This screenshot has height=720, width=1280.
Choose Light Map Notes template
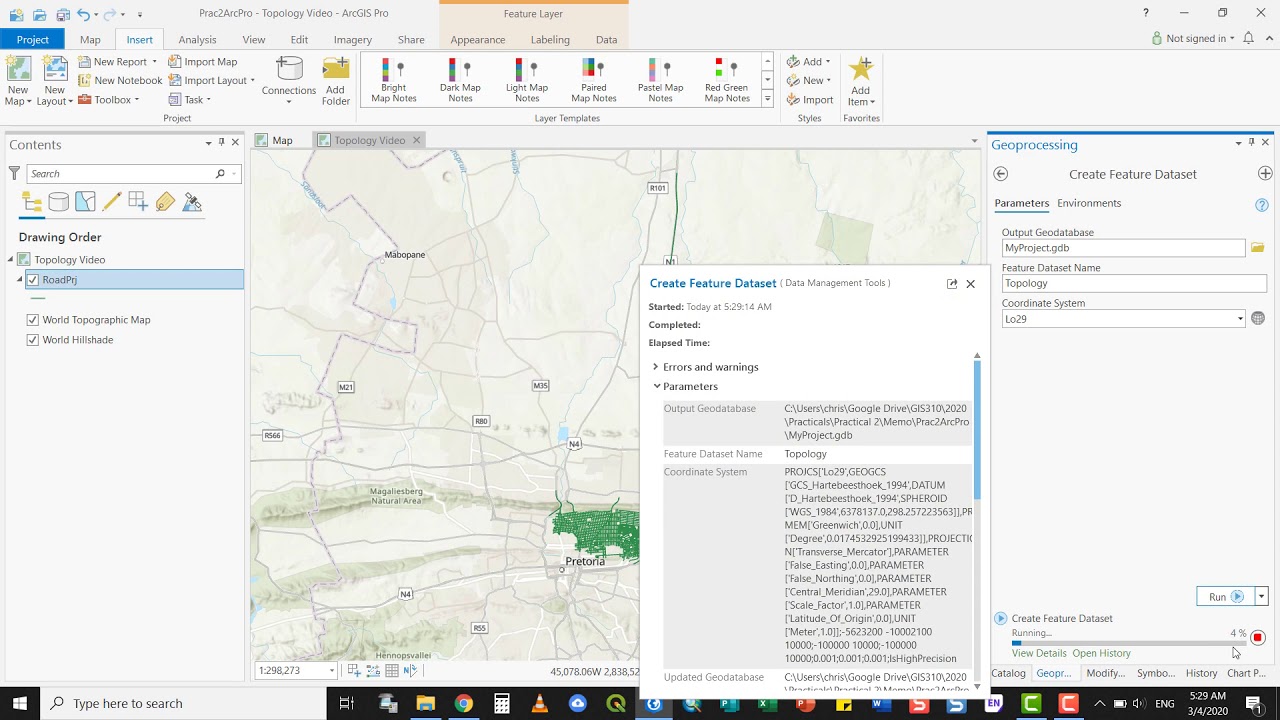click(x=527, y=80)
